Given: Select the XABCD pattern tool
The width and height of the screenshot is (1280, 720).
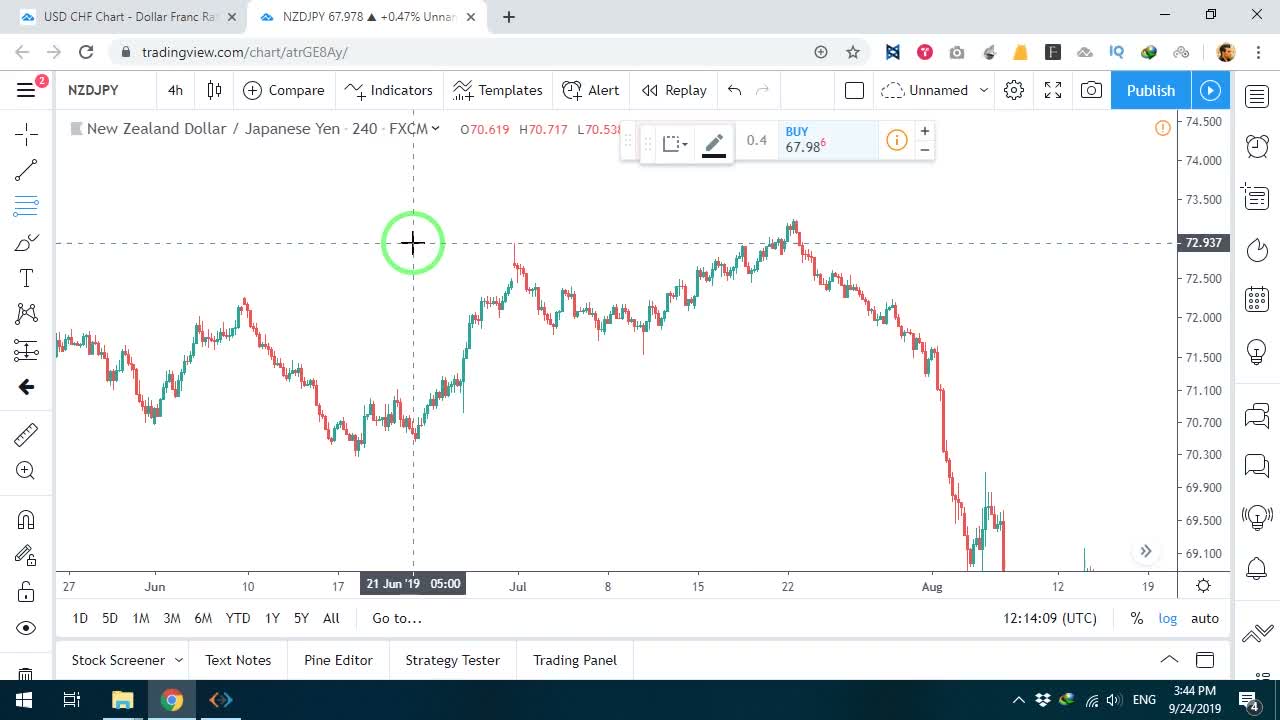Looking at the screenshot, I should coord(26,314).
